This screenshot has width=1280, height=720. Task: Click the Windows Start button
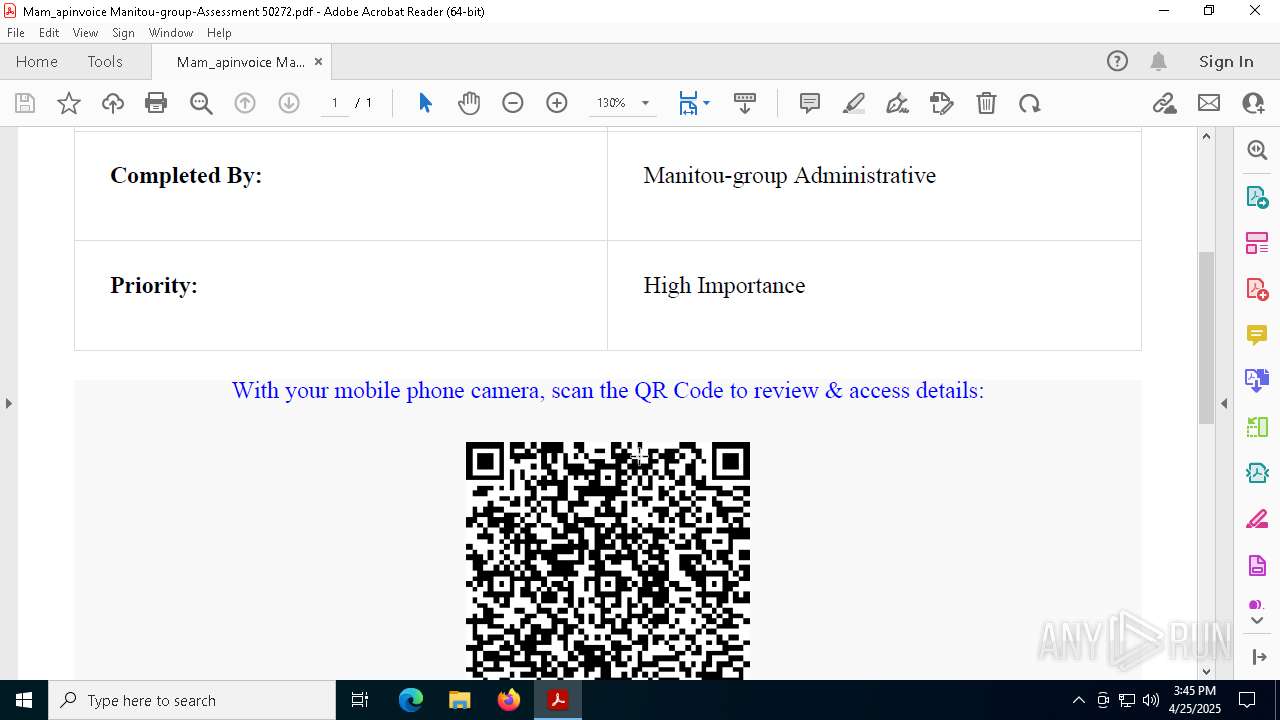(24, 700)
